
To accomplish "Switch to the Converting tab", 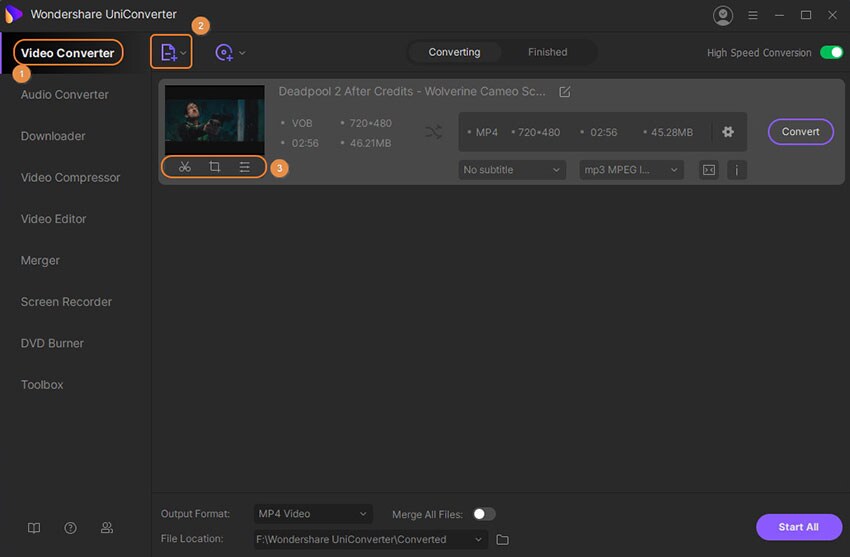I will [x=454, y=53].
